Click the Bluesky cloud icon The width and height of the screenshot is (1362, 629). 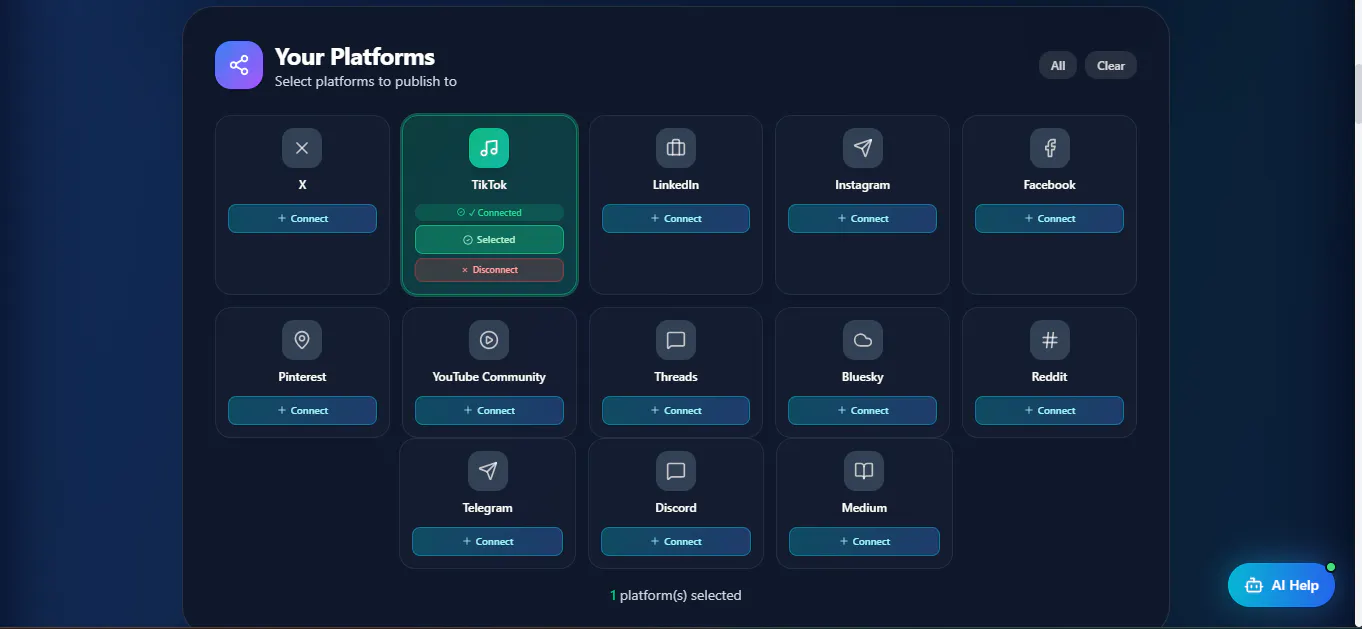click(863, 340)
